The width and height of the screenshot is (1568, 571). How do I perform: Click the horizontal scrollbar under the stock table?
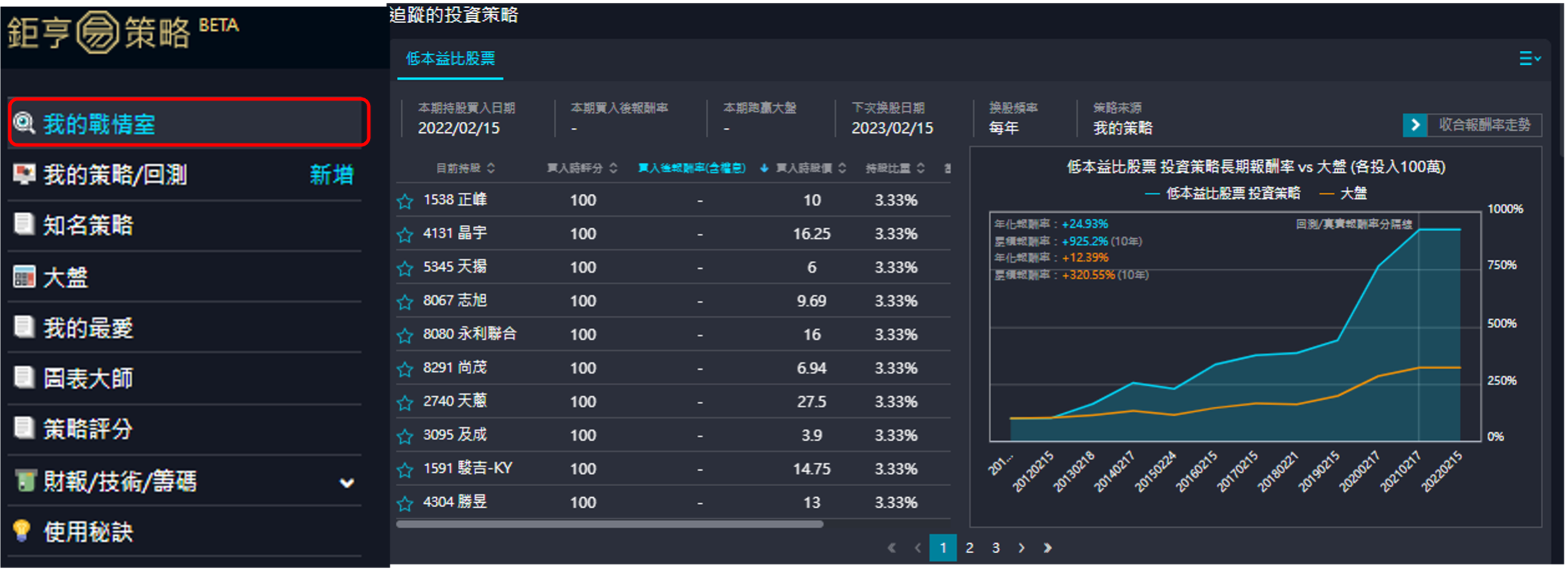(609, 524)
